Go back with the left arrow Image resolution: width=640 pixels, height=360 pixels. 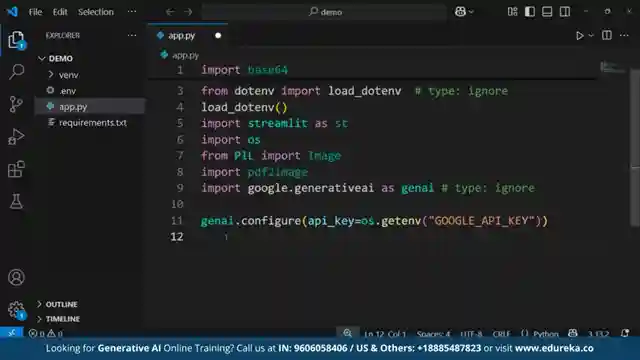click(x=170, y=12)
